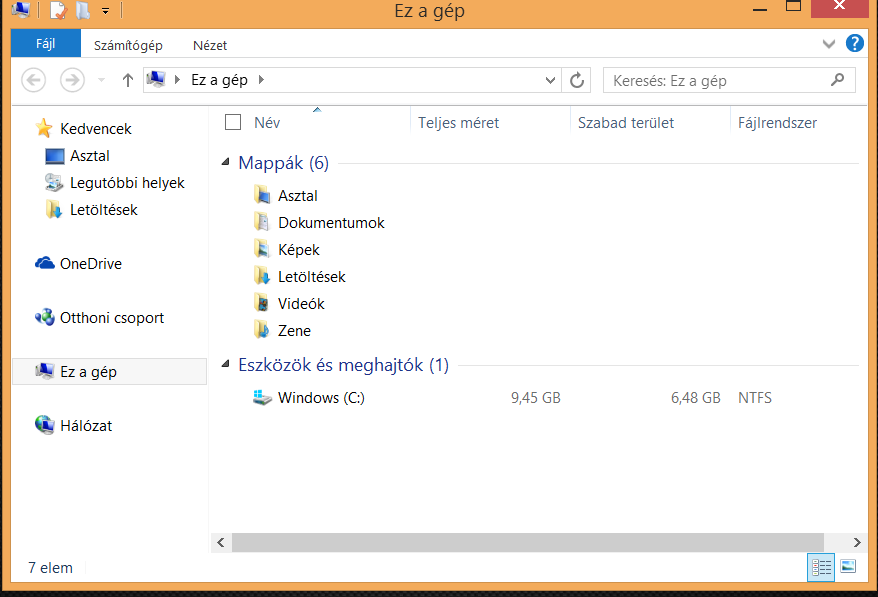Click the Kedvencek star icon
This screenshot has height=597, width=878.
click(x=44, y=128)
